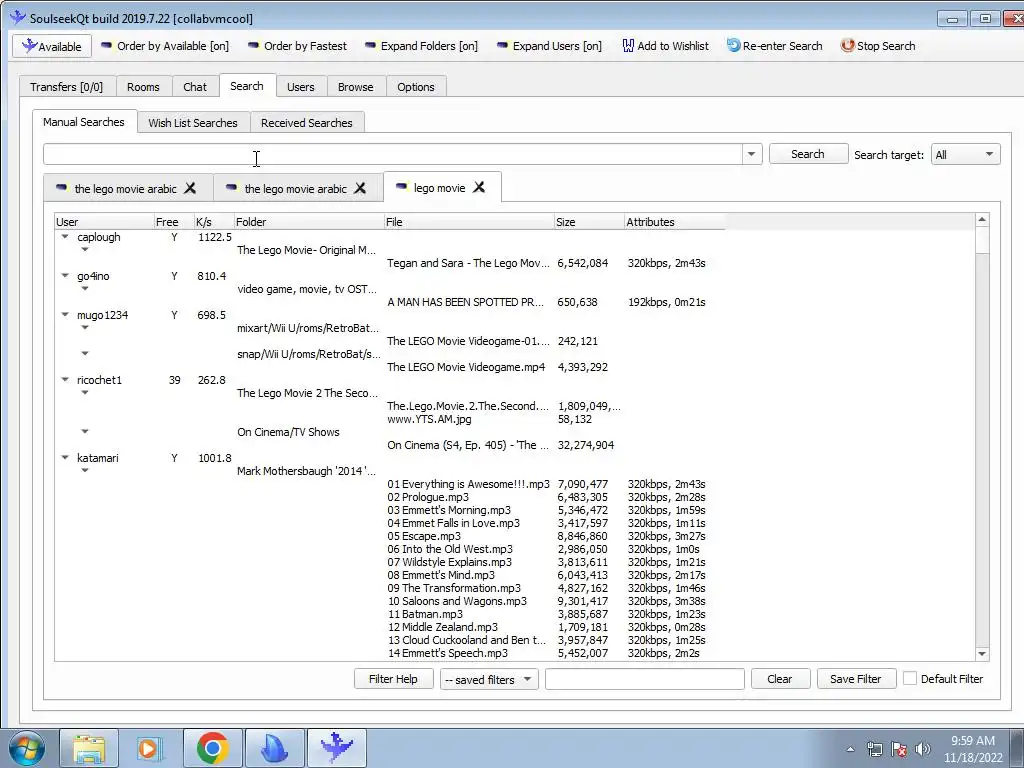This screenshot has height=768, width=1024.
Task: Collapse the On Cinema/TV Shows folder
Action: pos(85,432)
